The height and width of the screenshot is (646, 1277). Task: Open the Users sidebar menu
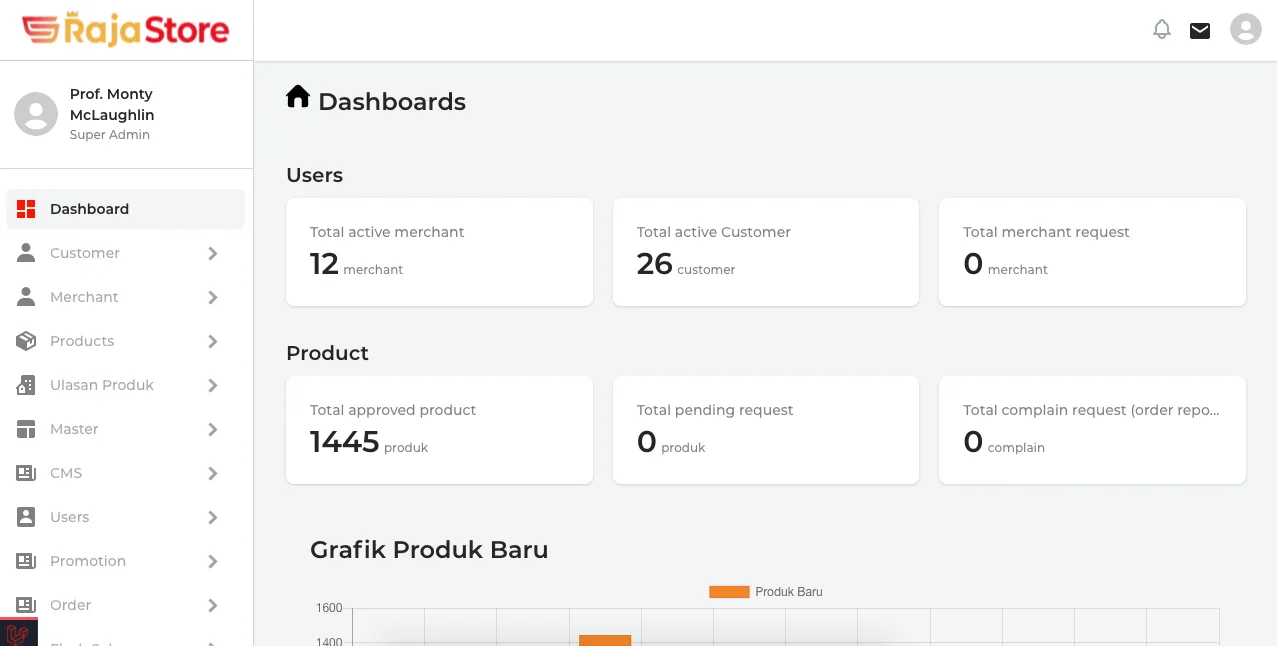pyautogui.click(x=125, y=517)
